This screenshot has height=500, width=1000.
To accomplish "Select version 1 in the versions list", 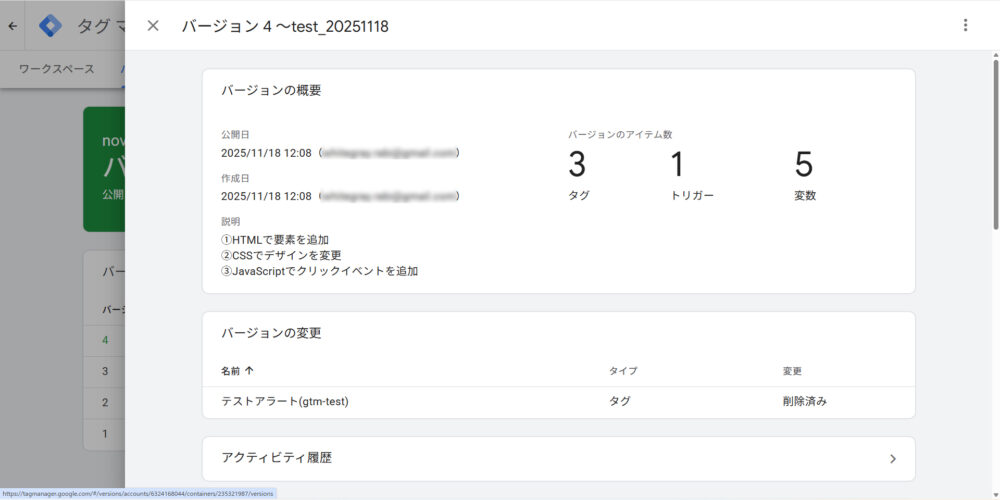I will (105, 434).
